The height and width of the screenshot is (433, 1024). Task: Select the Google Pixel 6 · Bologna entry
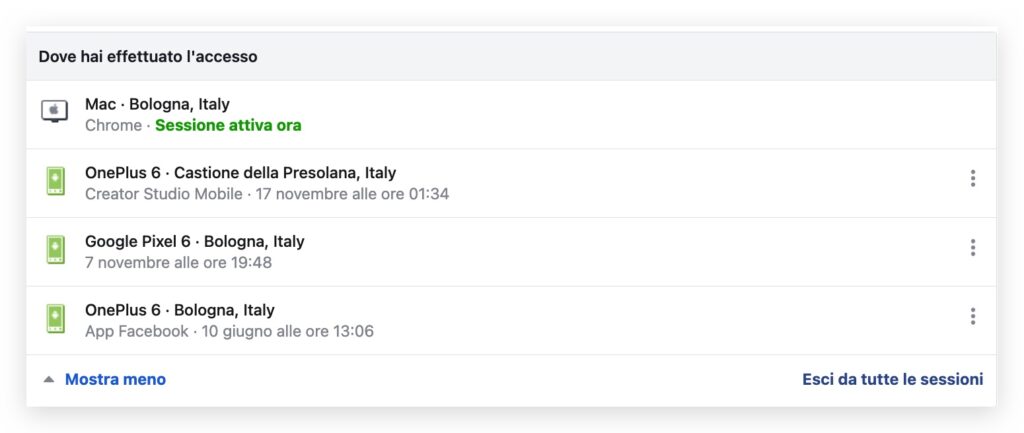[511, 251]
